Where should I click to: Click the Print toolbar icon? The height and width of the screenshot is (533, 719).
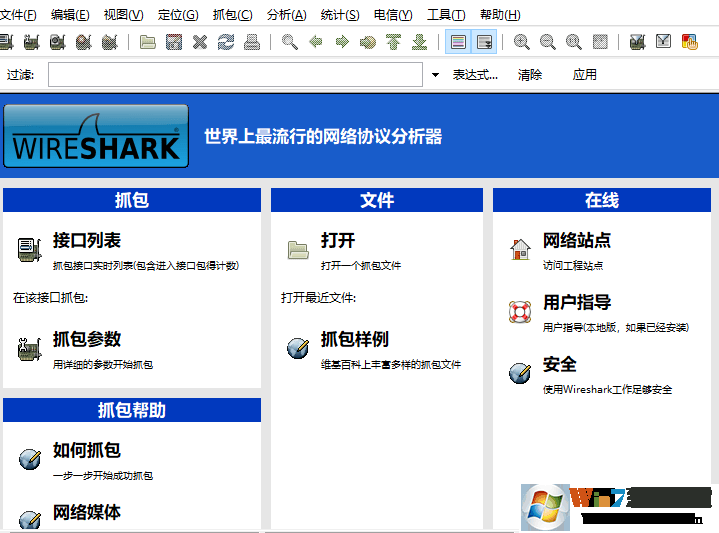point(252,42)
